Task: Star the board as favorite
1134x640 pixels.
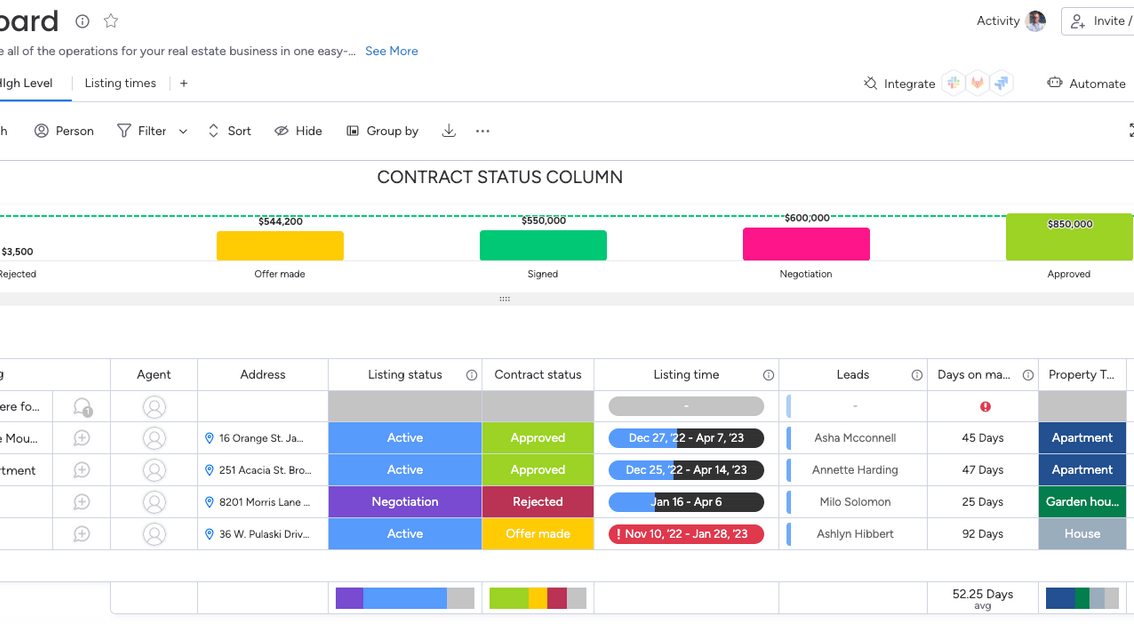Action: [x=111, y=21]
